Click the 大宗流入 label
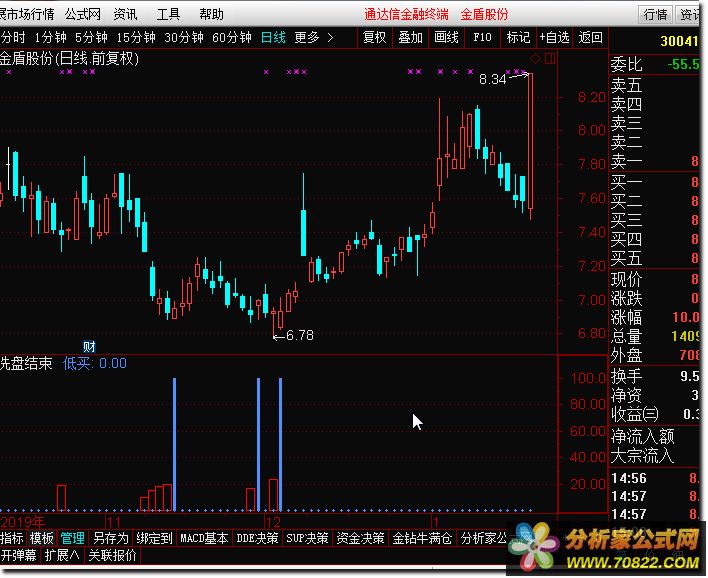This screenshot has width=708, height=578. 642,456
